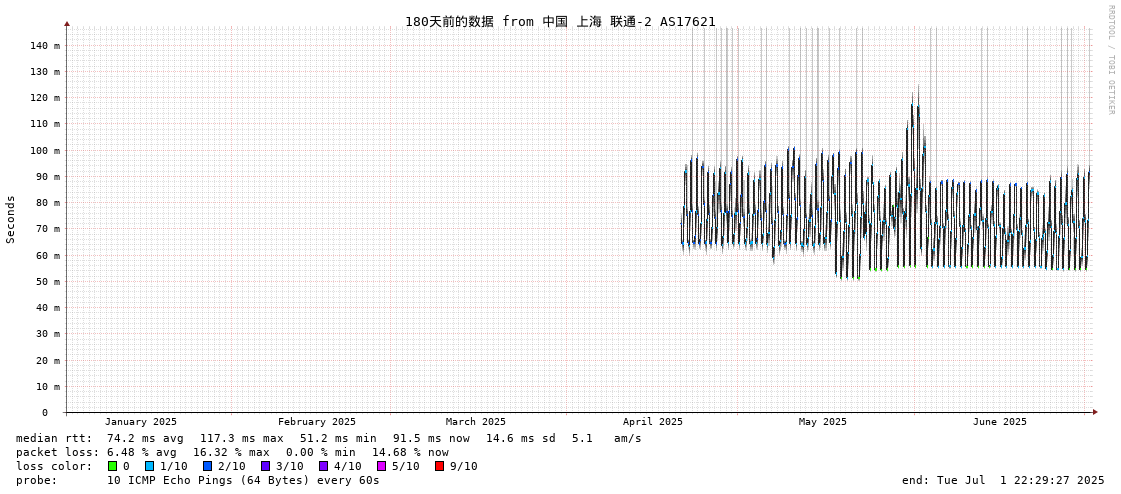Image resolution: width=1121 pixels, height=494 pixels.
Task: Click the 0.00 % min packet loss
Action: point(320,453)
